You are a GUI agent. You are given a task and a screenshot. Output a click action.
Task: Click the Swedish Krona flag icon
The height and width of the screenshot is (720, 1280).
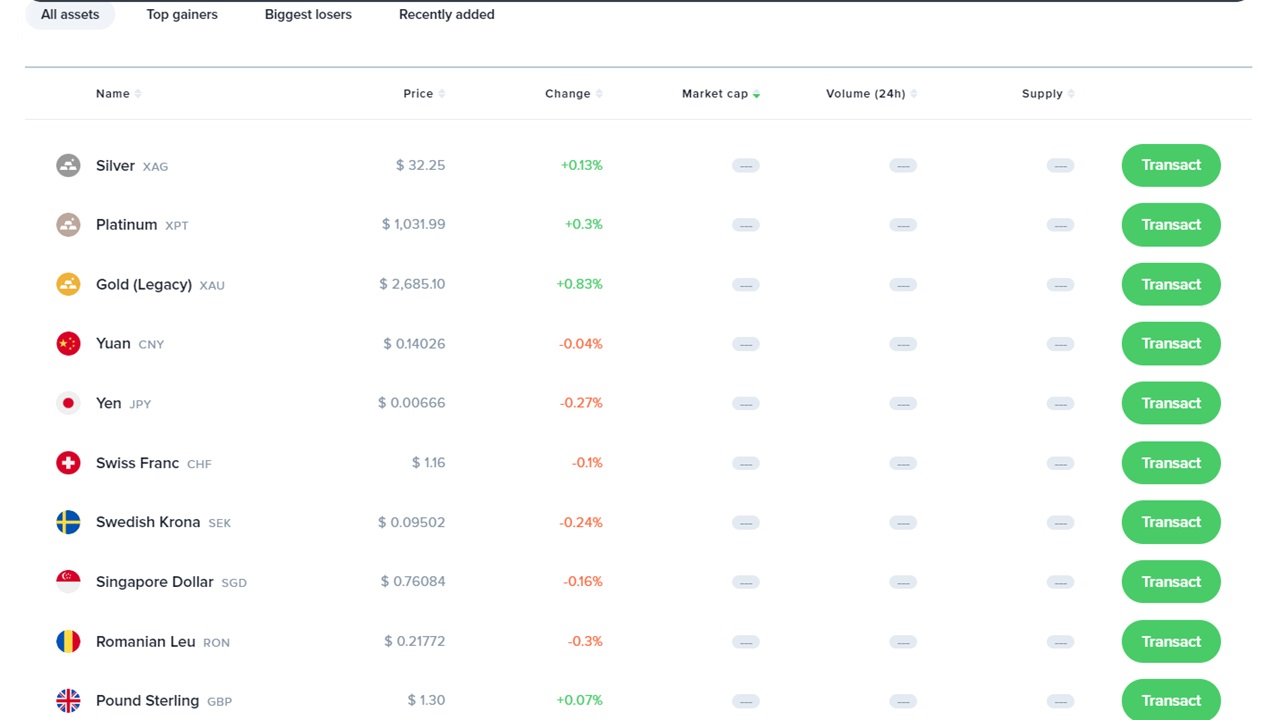68,522
